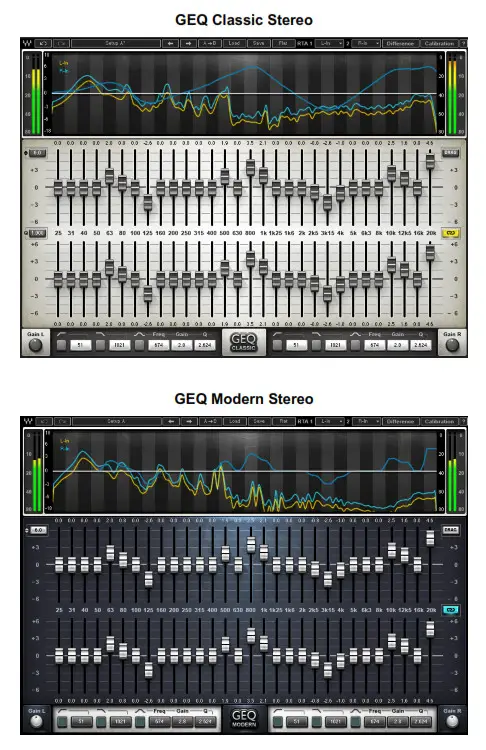Image resolution: width=486 pixels, height=750 pixels.
Task: Click left bell Freq field 674 in GEQ Classic
Action: (158, 345)
